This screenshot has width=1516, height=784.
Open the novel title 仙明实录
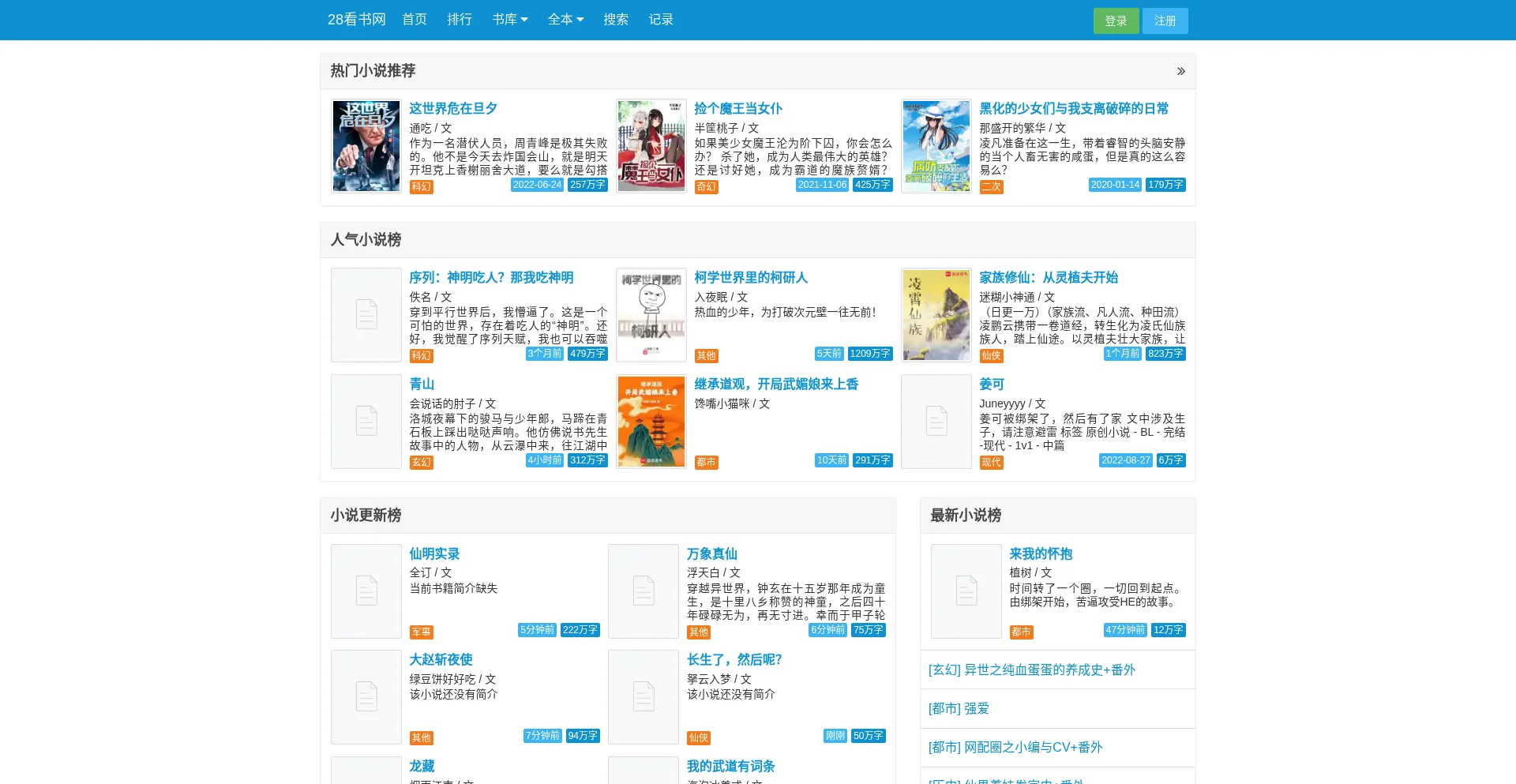pyautogui.click(x=434, y=554)
